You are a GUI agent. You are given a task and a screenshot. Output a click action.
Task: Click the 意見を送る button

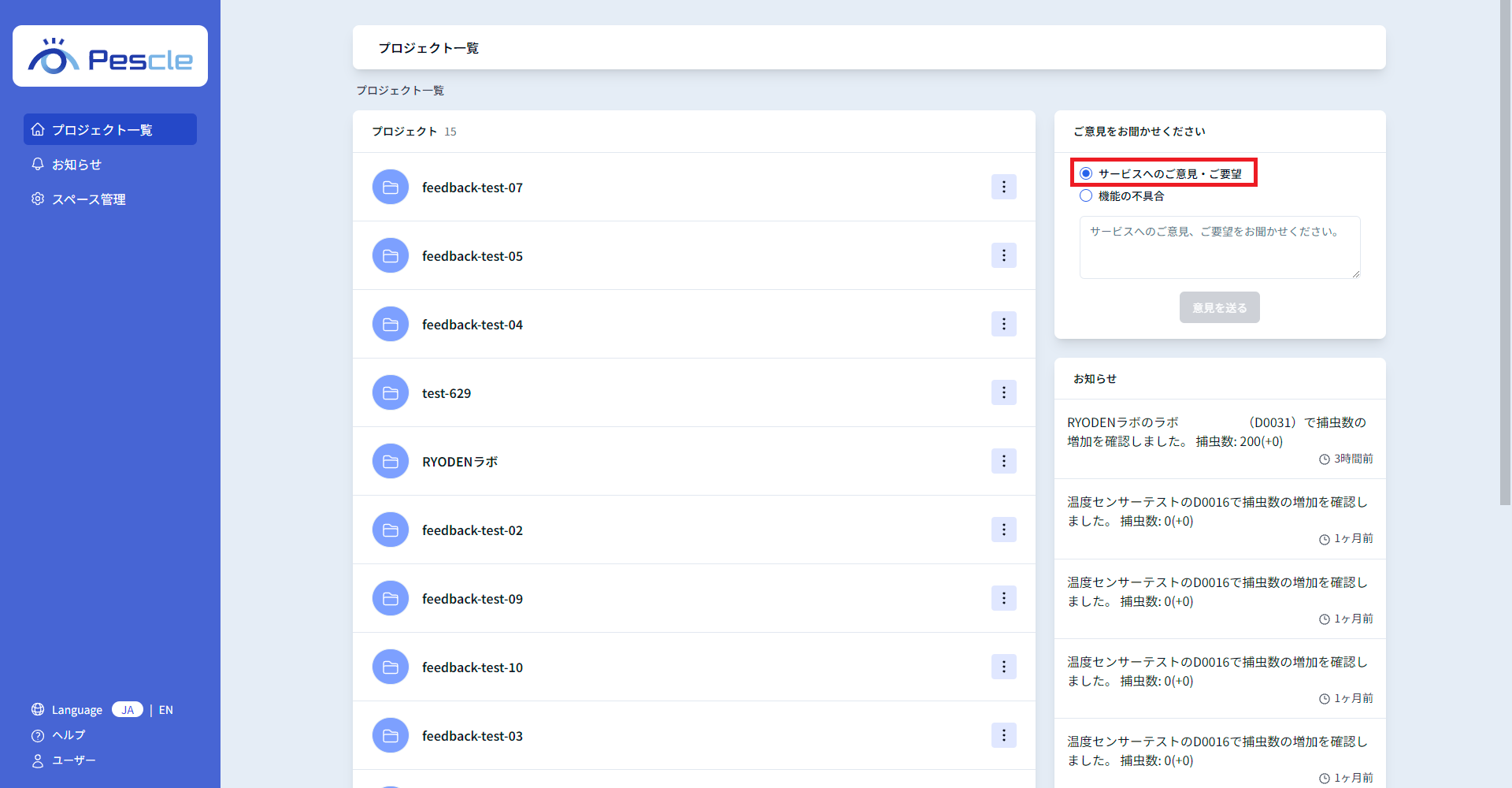pos(1219,307)
